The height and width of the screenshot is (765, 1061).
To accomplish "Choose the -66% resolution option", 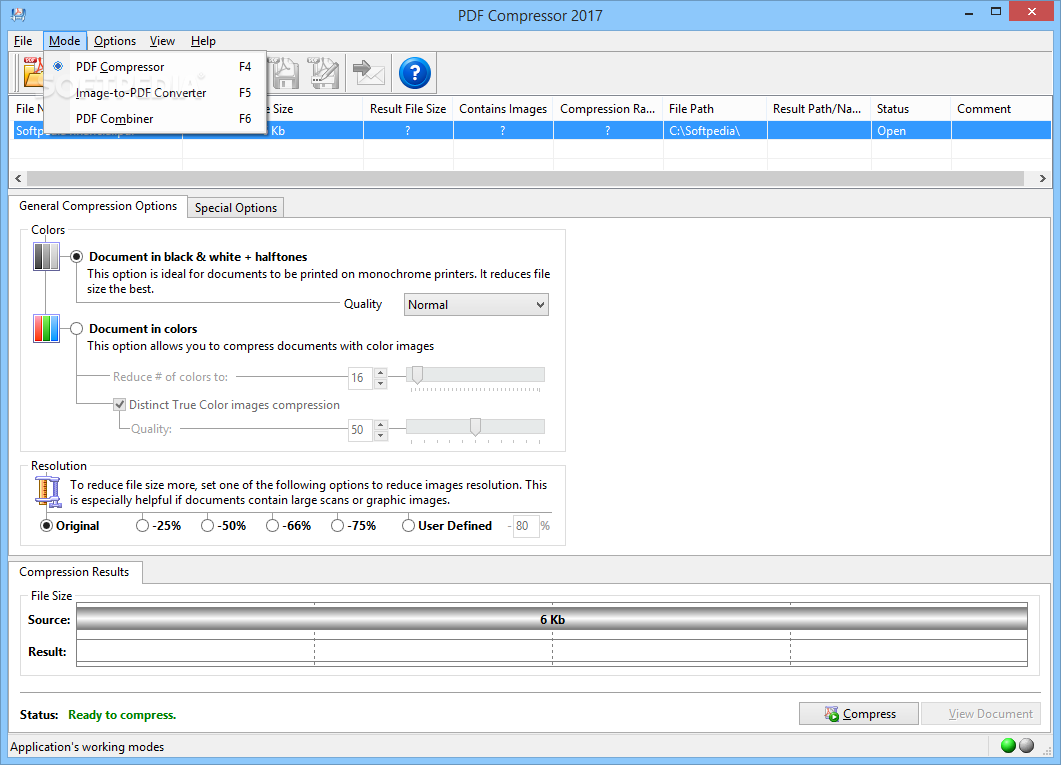I will point(272,526).
